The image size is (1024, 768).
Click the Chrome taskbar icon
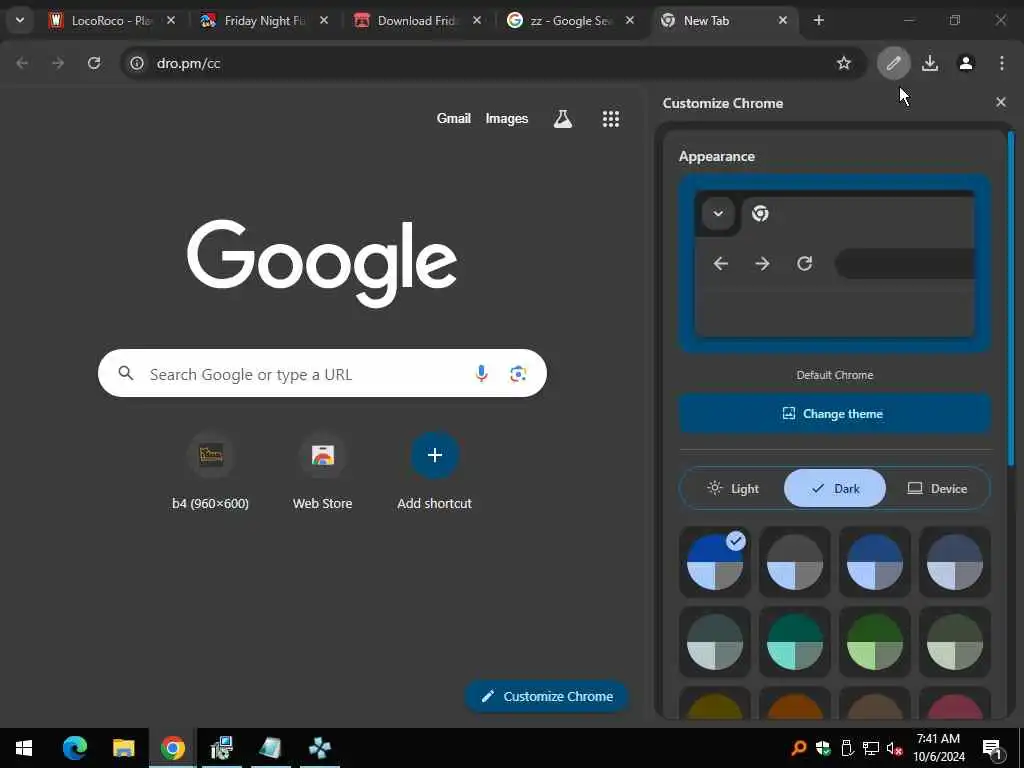172,748
